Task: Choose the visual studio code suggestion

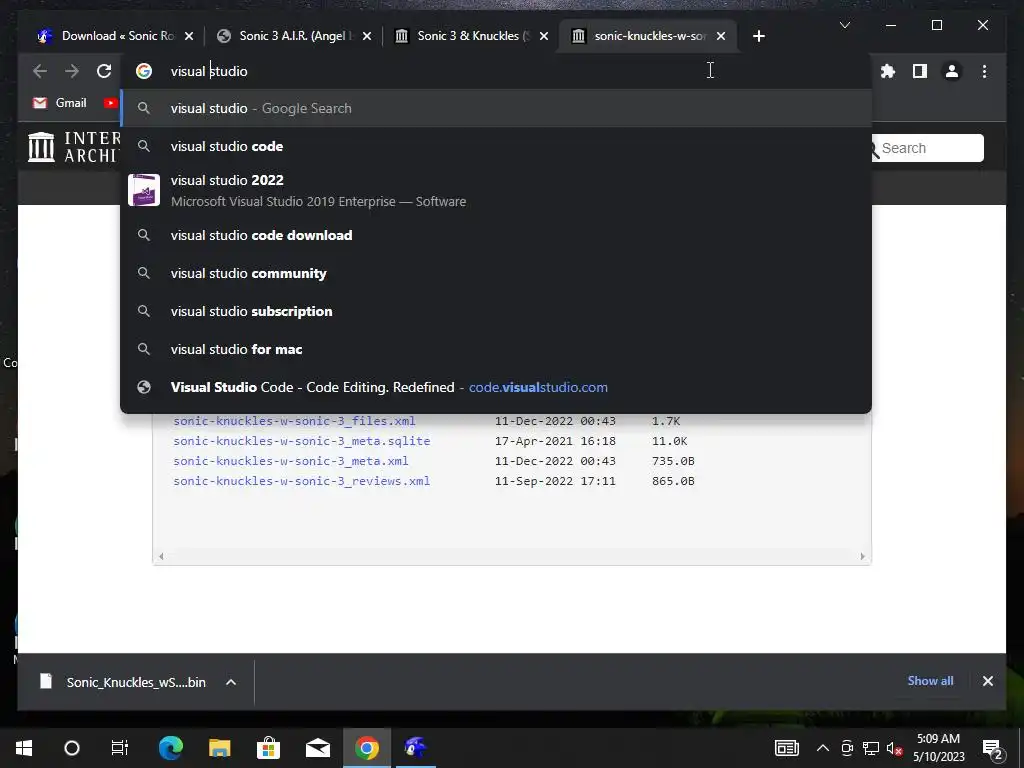Action: (496, 146)
